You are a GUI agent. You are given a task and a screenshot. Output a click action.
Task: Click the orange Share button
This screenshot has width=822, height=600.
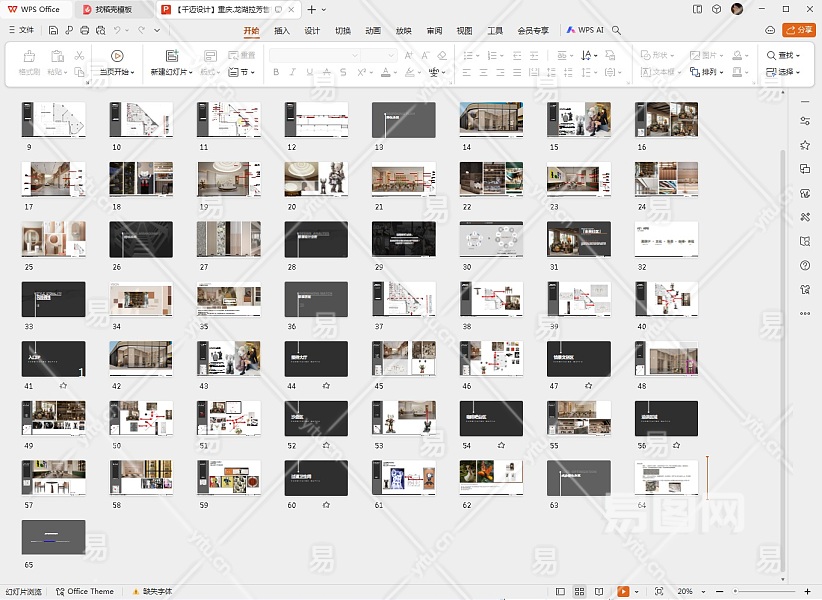(x=799, y=30)
